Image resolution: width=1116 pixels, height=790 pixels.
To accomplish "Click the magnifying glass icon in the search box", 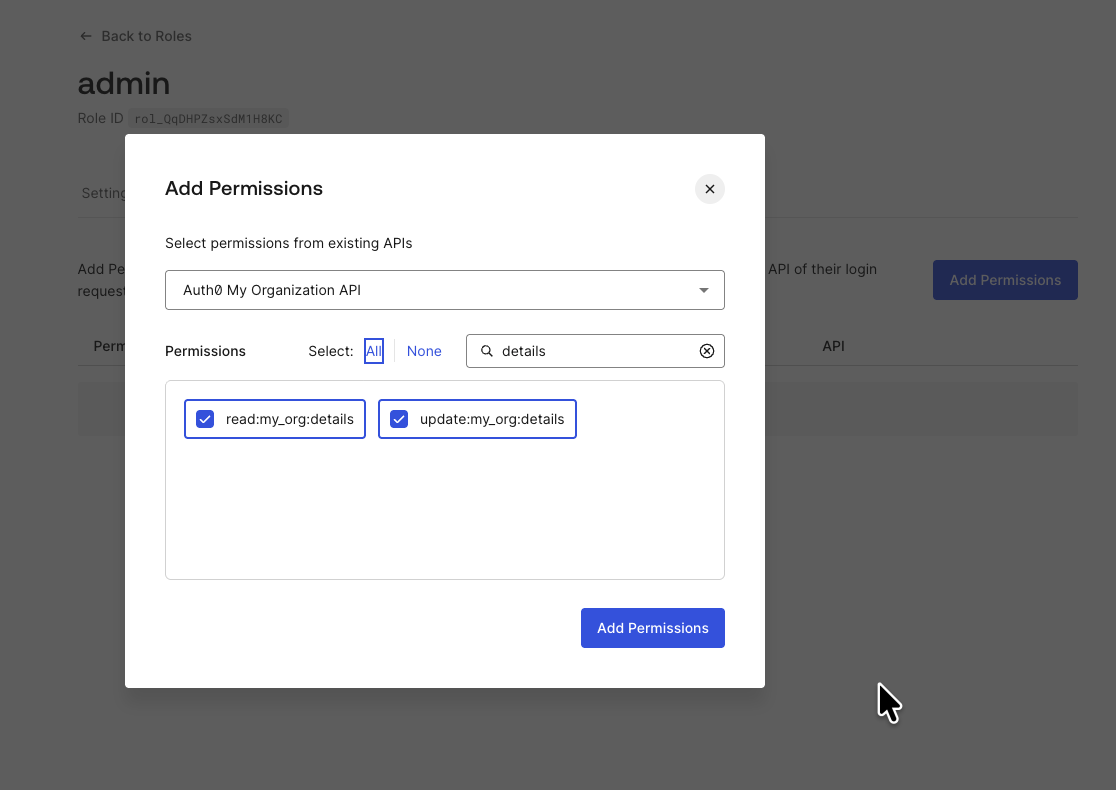I will (487, 351).
